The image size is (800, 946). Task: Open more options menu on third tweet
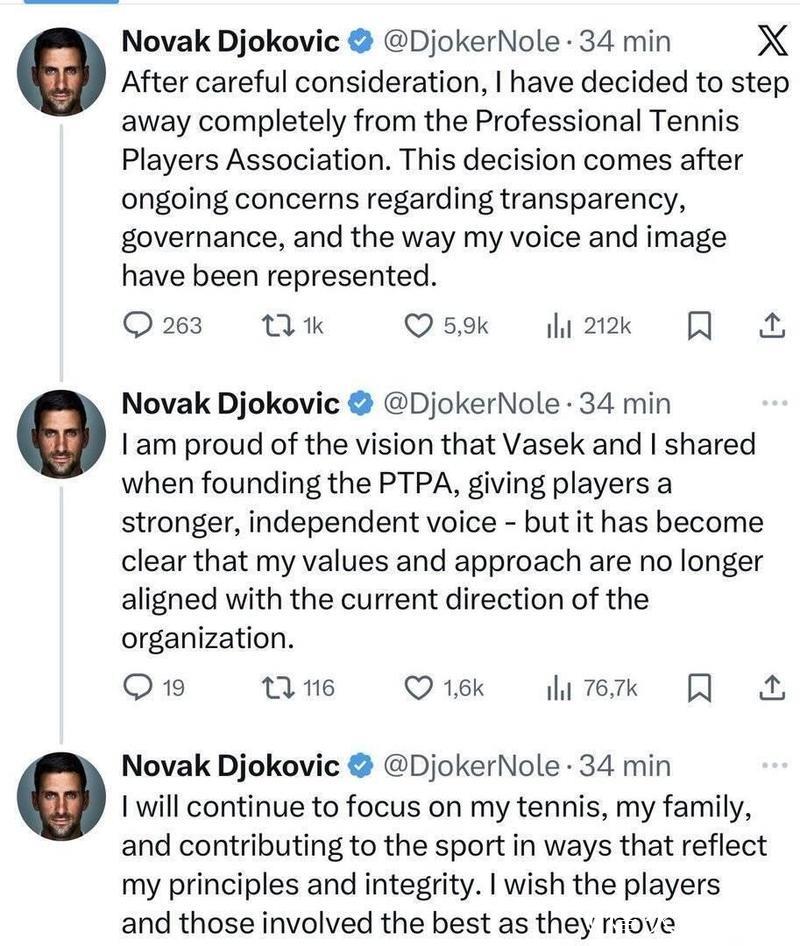click(x=775, y=766)
